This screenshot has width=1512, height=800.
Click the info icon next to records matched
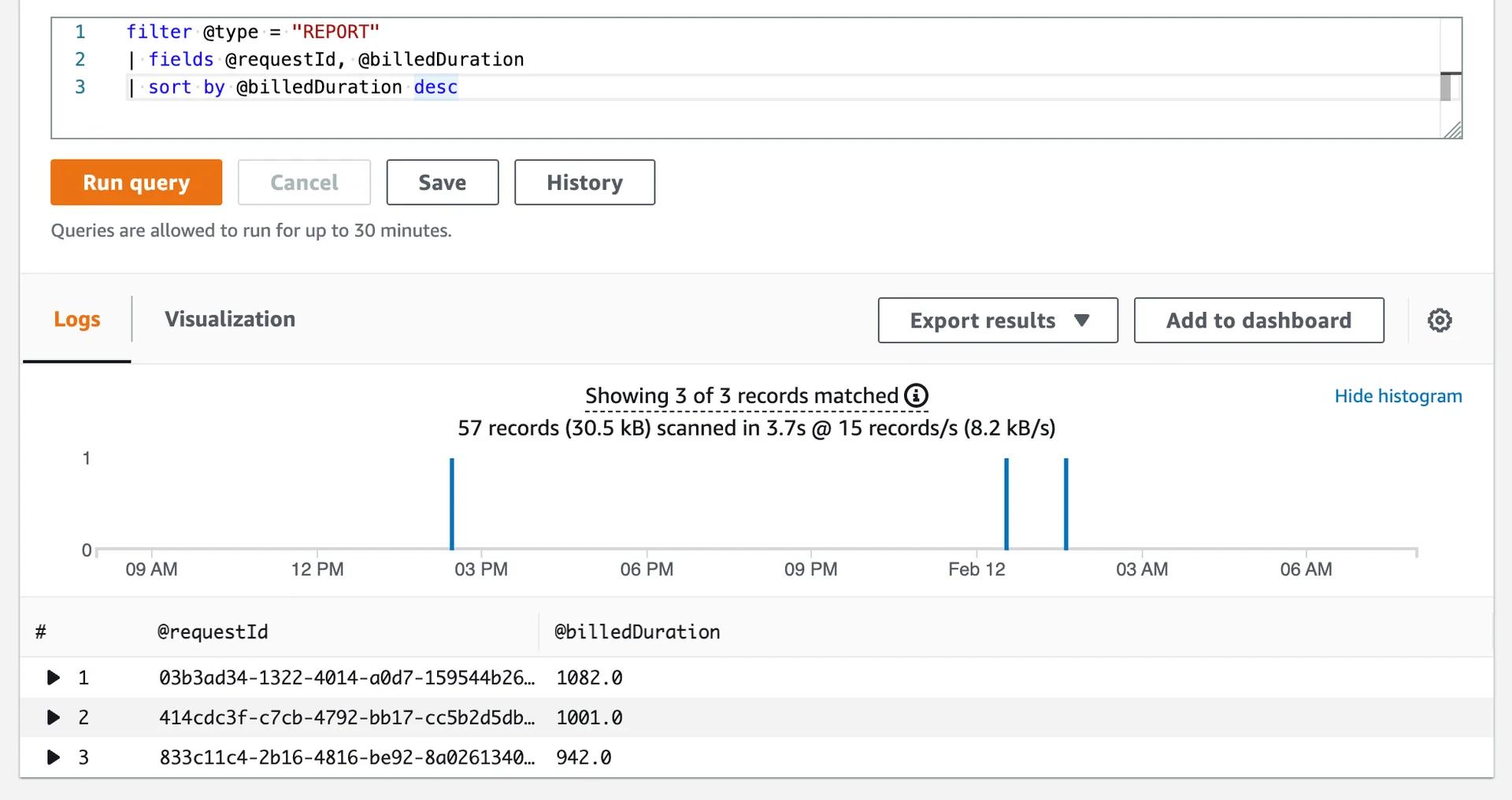(x=916, y=396)
